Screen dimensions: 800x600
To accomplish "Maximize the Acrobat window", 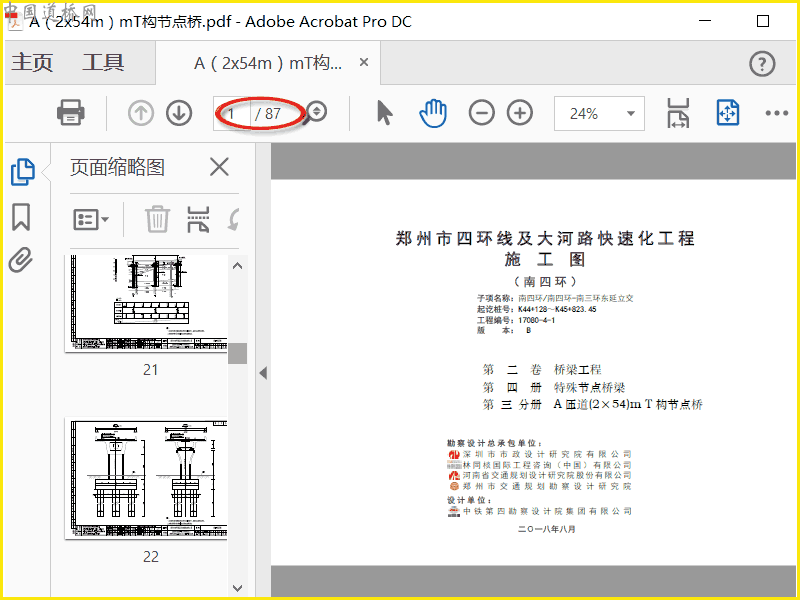I will (x=763, y=21).
